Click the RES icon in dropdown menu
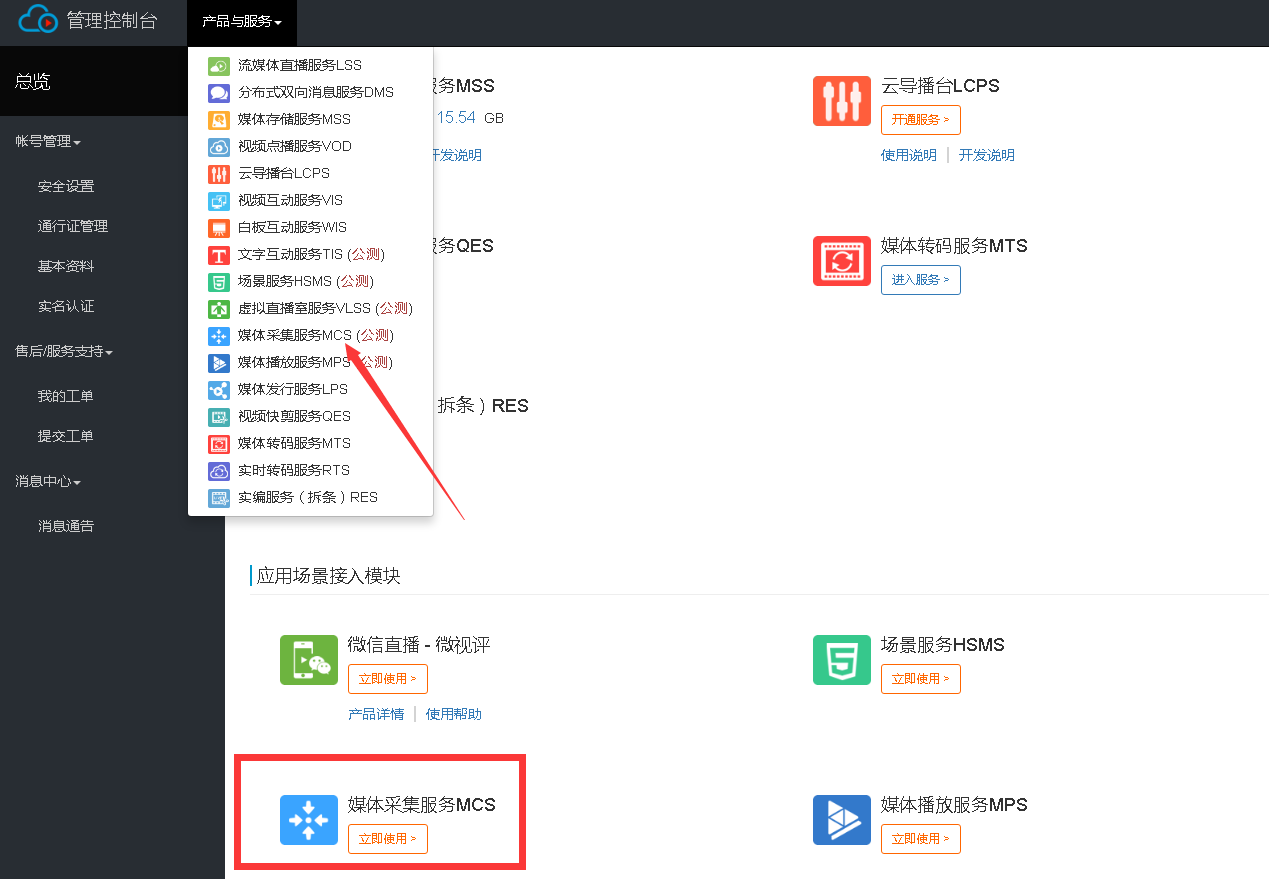Screen dimensions: 1269x879 point(219,498)
